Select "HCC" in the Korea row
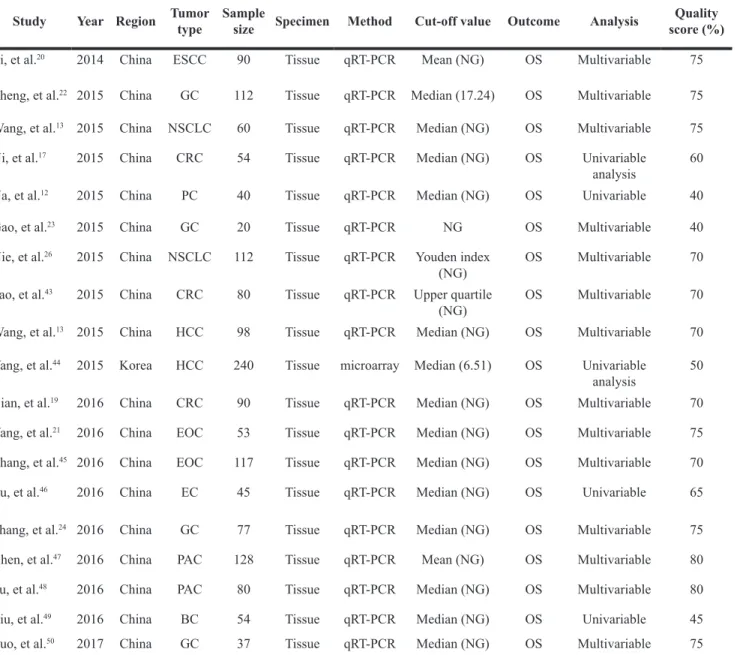Viewport: 737px width, 655px height. pos(189,365)
